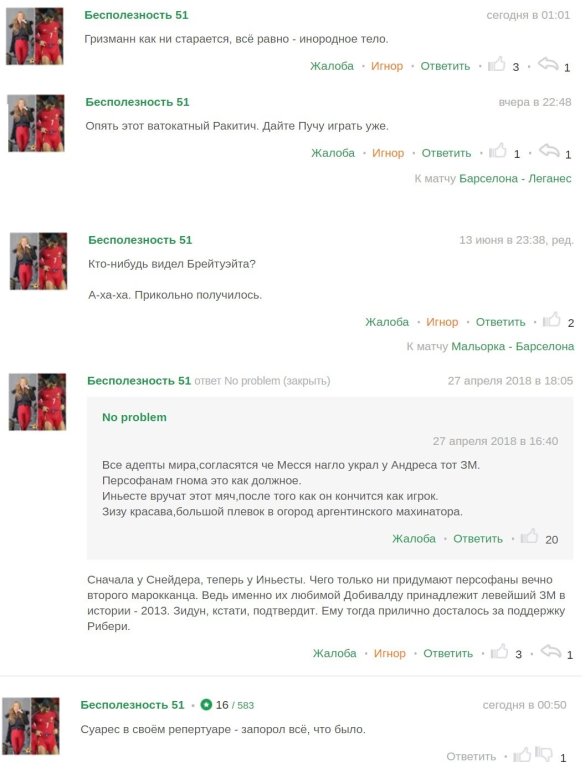Ignore user on the Ракитич comment
Image resolution: width=585 pixels, height=778 pixels.
click(388, 153)
